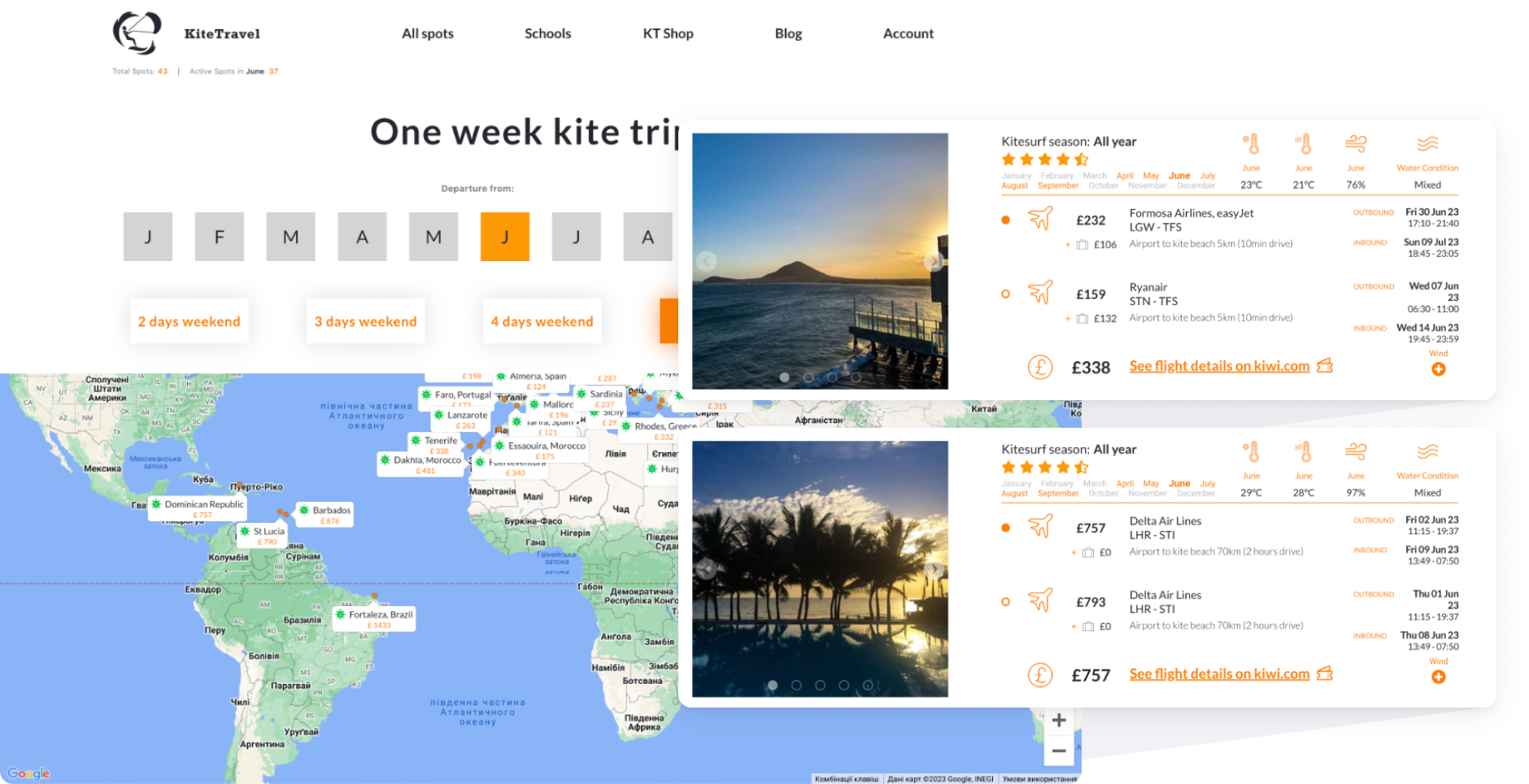This screenshot has height=784, width=1529.
Task: Expand Wind details on second spot card
Action: pos(1439,677)
